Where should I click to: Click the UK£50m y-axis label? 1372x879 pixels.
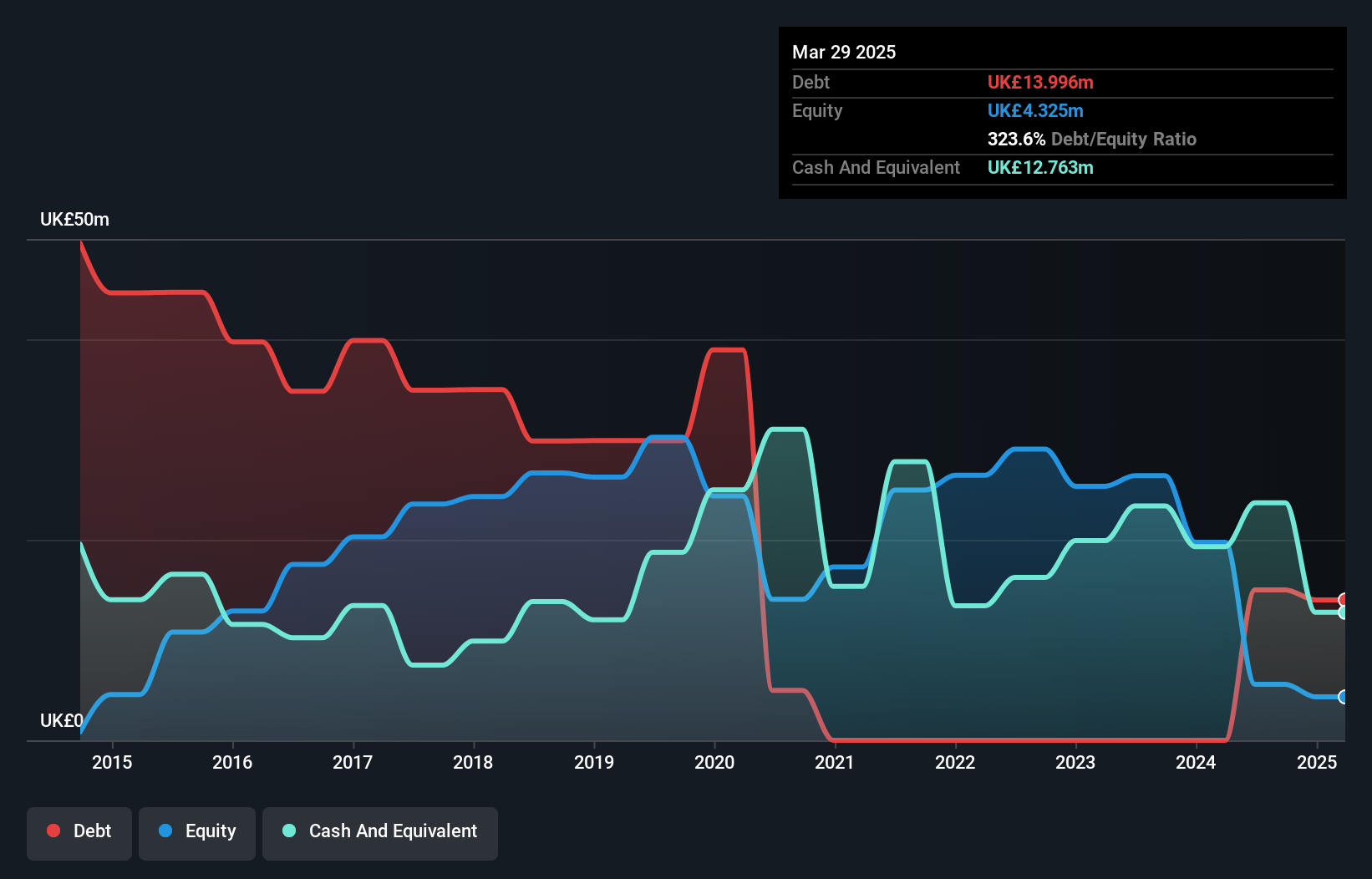[x=74, y=220]
